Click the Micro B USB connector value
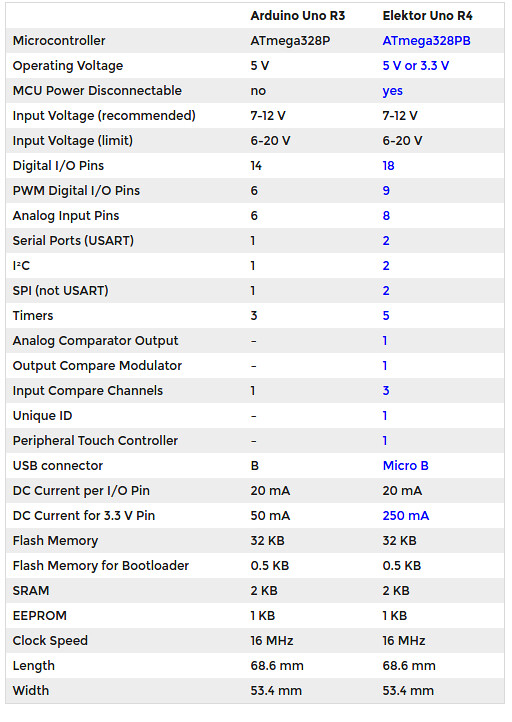Viewport: 512px width, 722px height. pyautogui.click(x=406, y=466)
